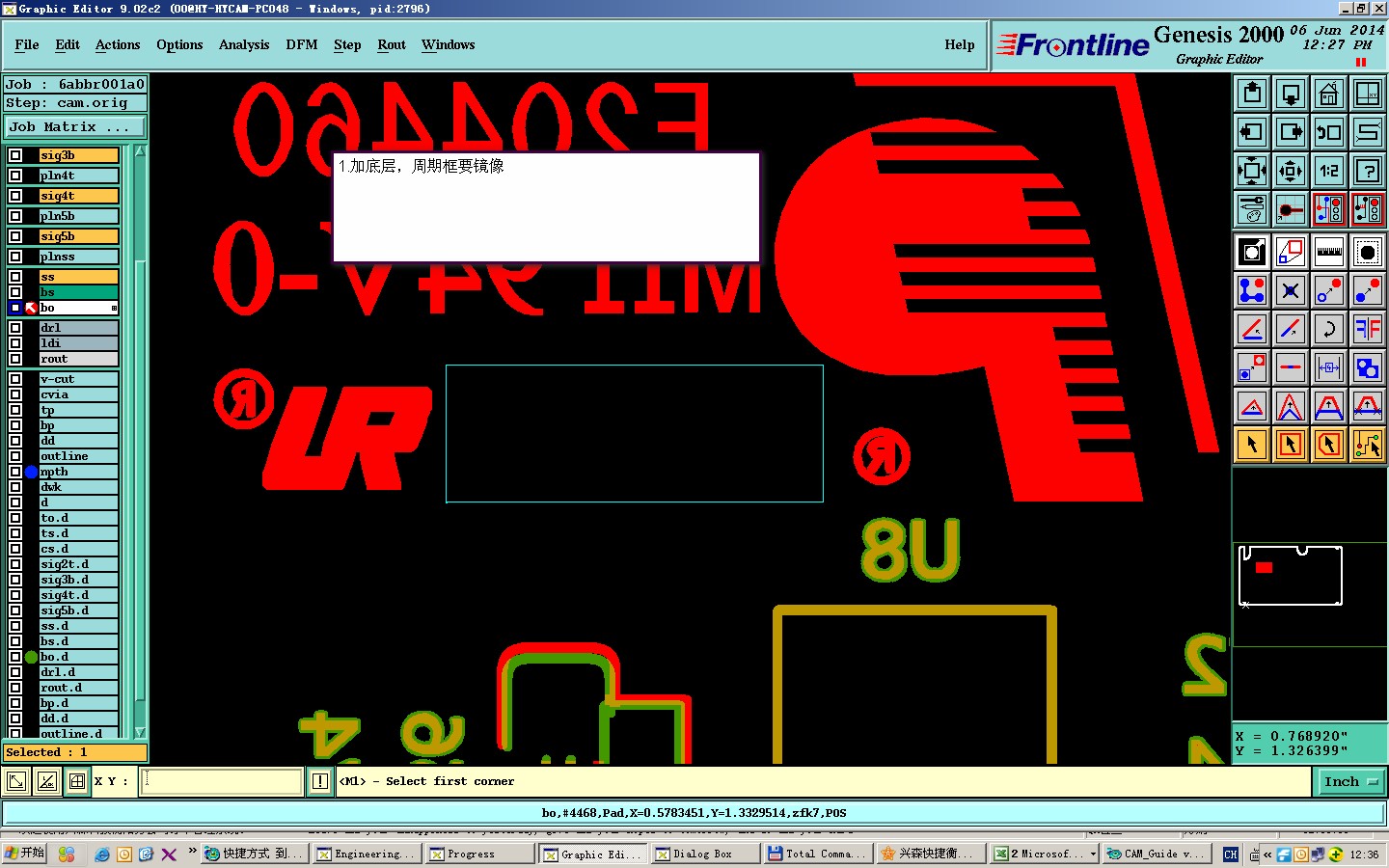Click the XY window layout icon
The width and height of the screenshot is (1389, 868).
point(1368,94)
